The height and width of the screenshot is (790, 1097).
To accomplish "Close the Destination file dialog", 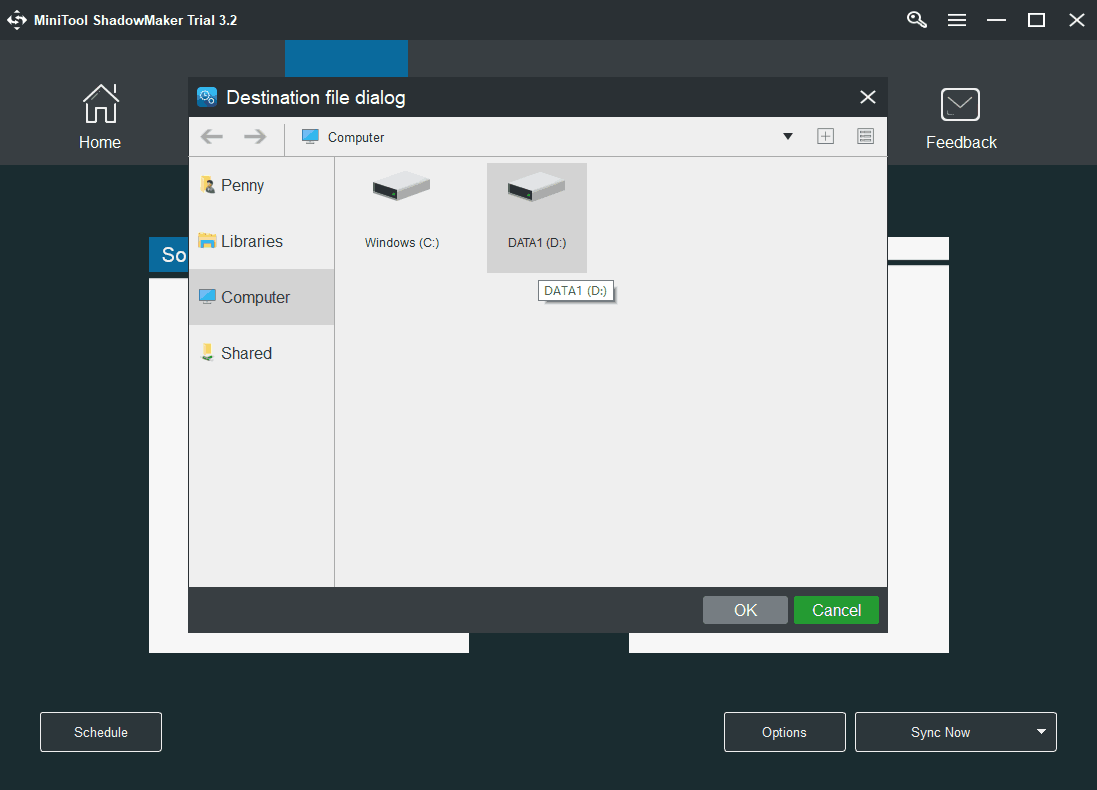I will 868,97.
